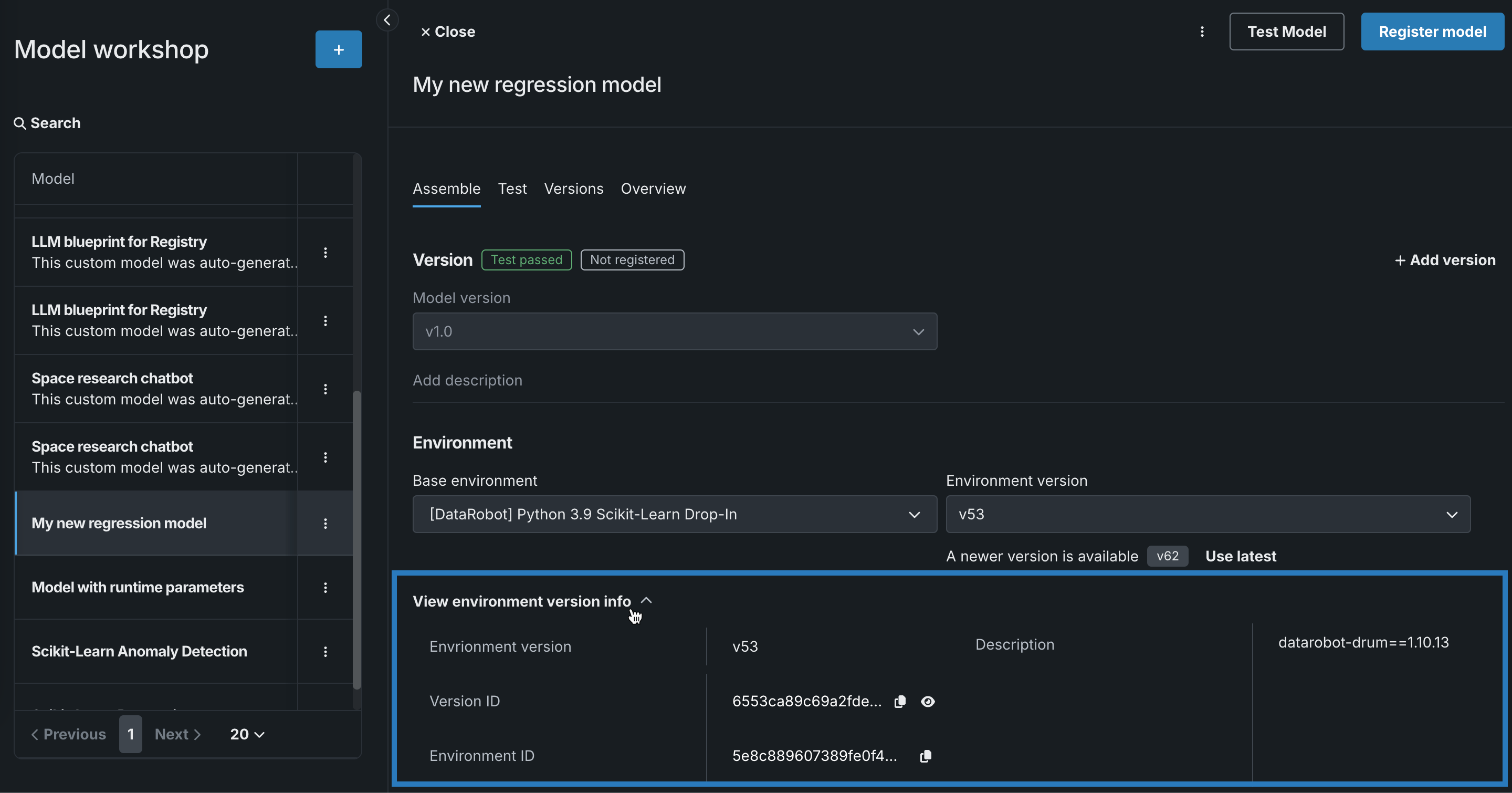This screenshot has height=793, width=1512.
Task: Switch to the Overview tab
Action: [x=653, y=189]
